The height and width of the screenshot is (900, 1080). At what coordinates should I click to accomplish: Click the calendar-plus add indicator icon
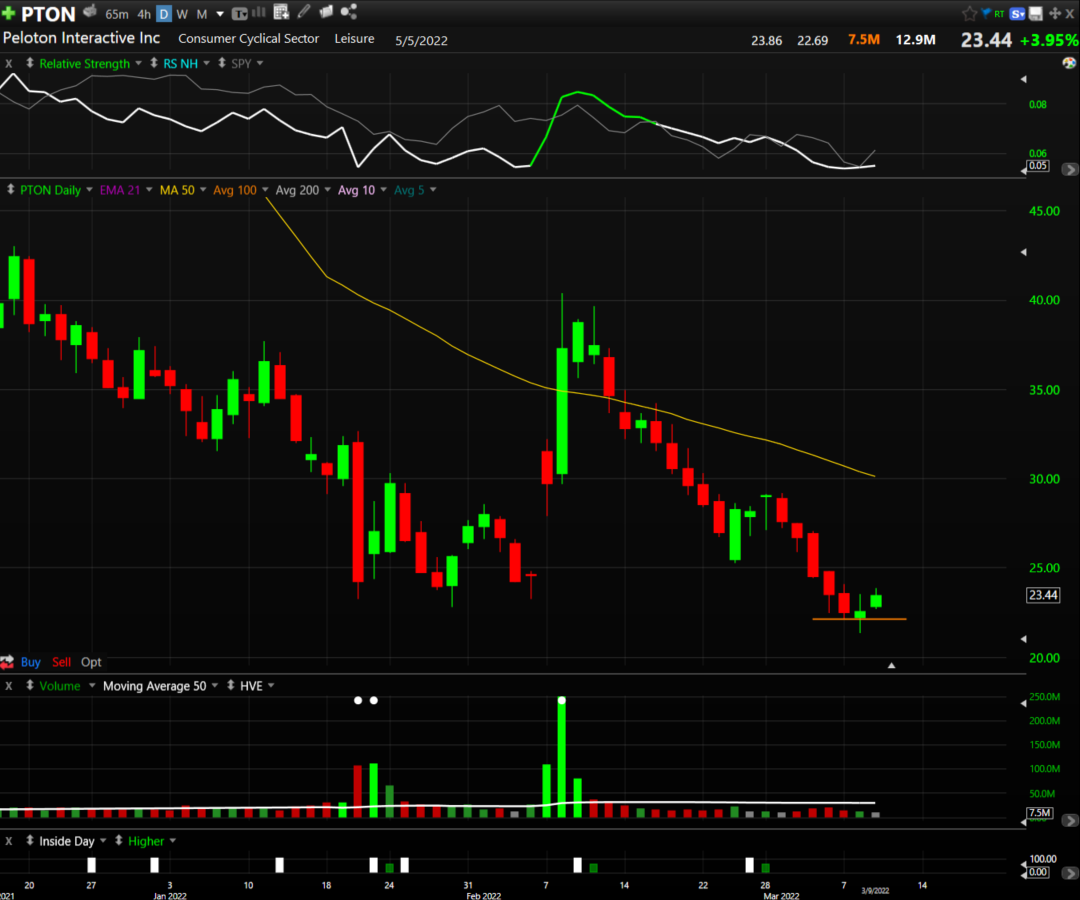[281, 12]
